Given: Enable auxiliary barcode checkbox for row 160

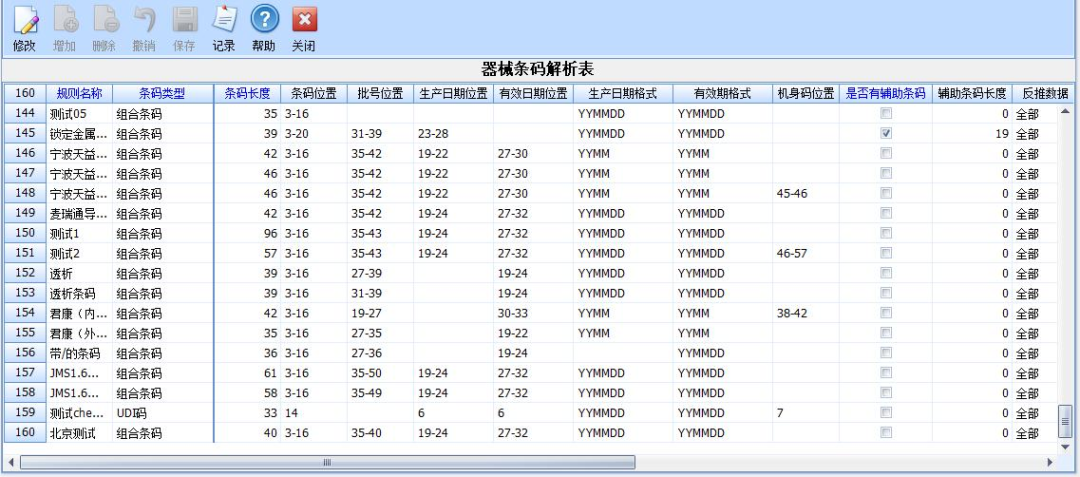Looking at the screenshot, I should pos(885,433).
